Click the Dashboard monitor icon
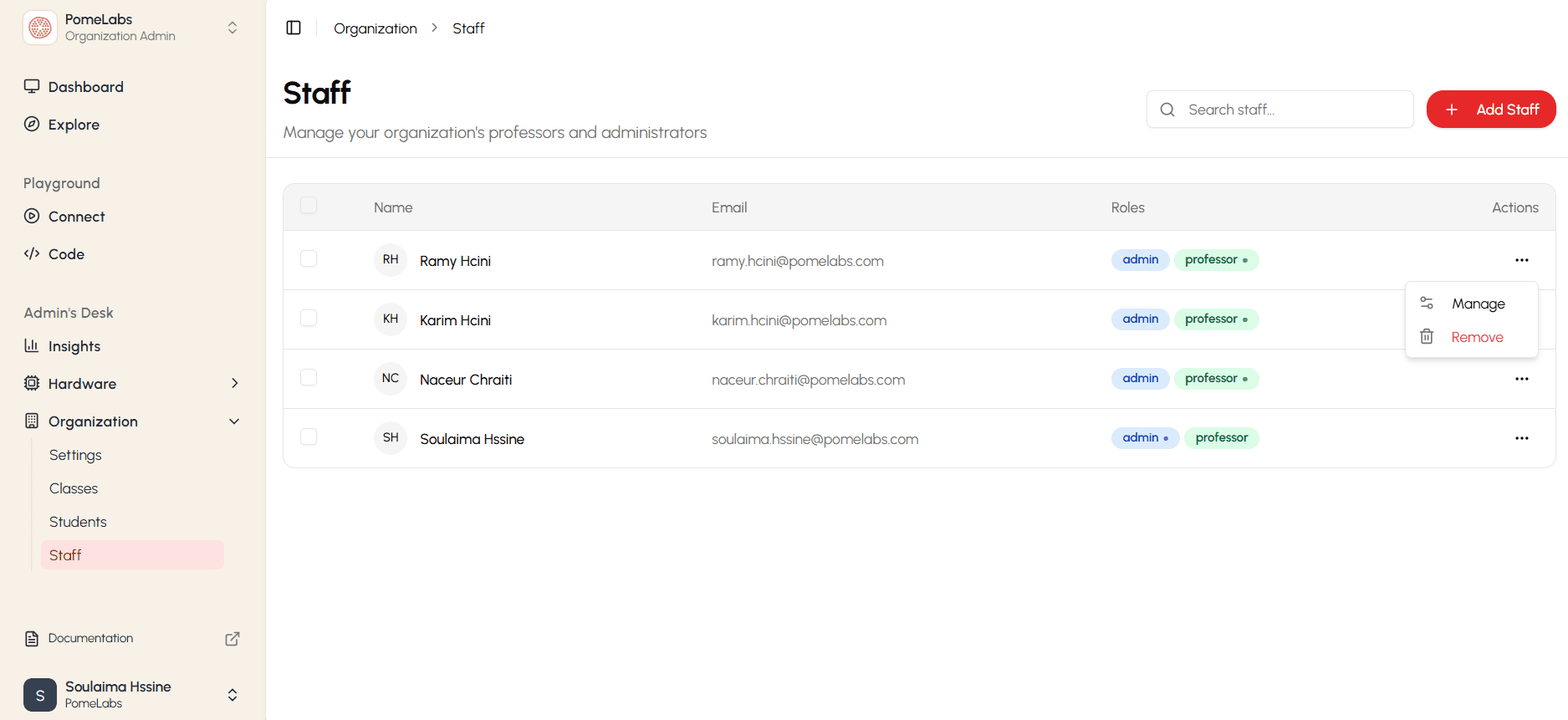 click(x=32, y=86)
